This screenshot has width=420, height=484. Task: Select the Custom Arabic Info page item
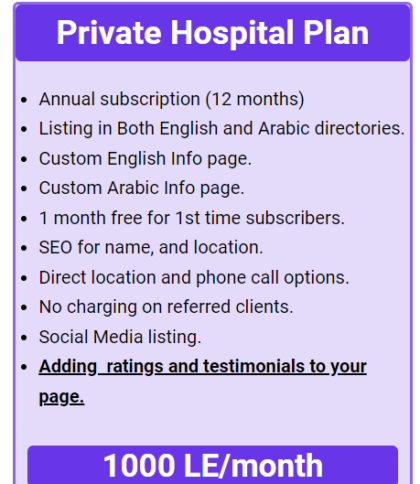142,188
